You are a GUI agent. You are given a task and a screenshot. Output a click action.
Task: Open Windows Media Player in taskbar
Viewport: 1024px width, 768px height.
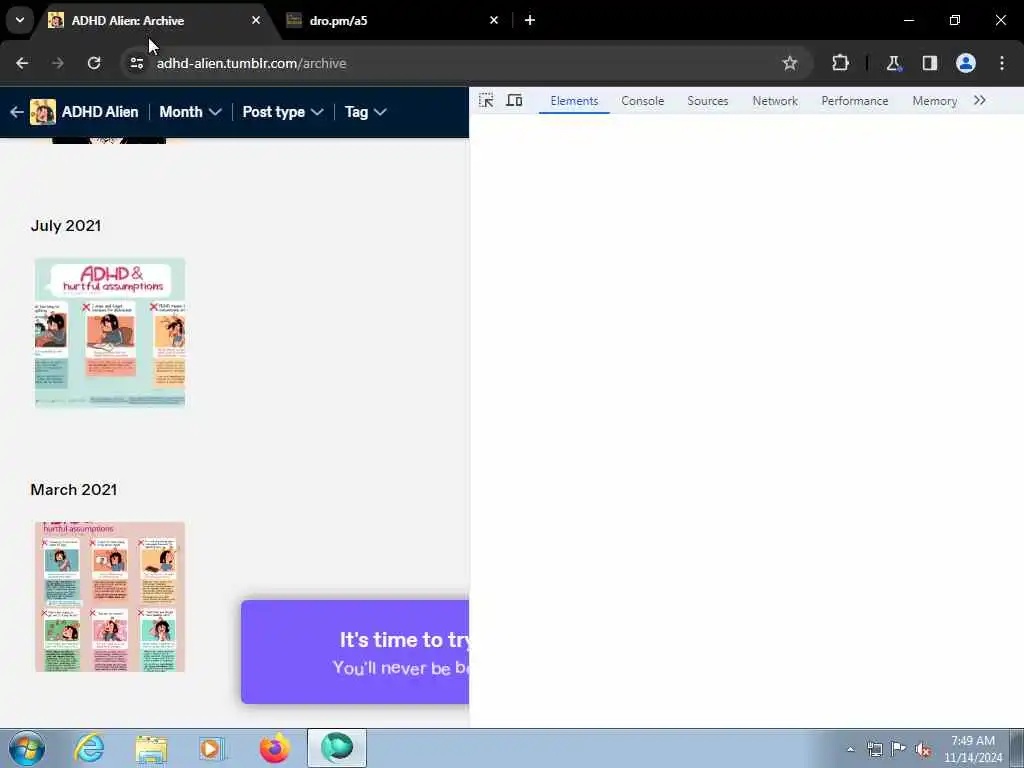pyautogui.click(x=212, y=748)
